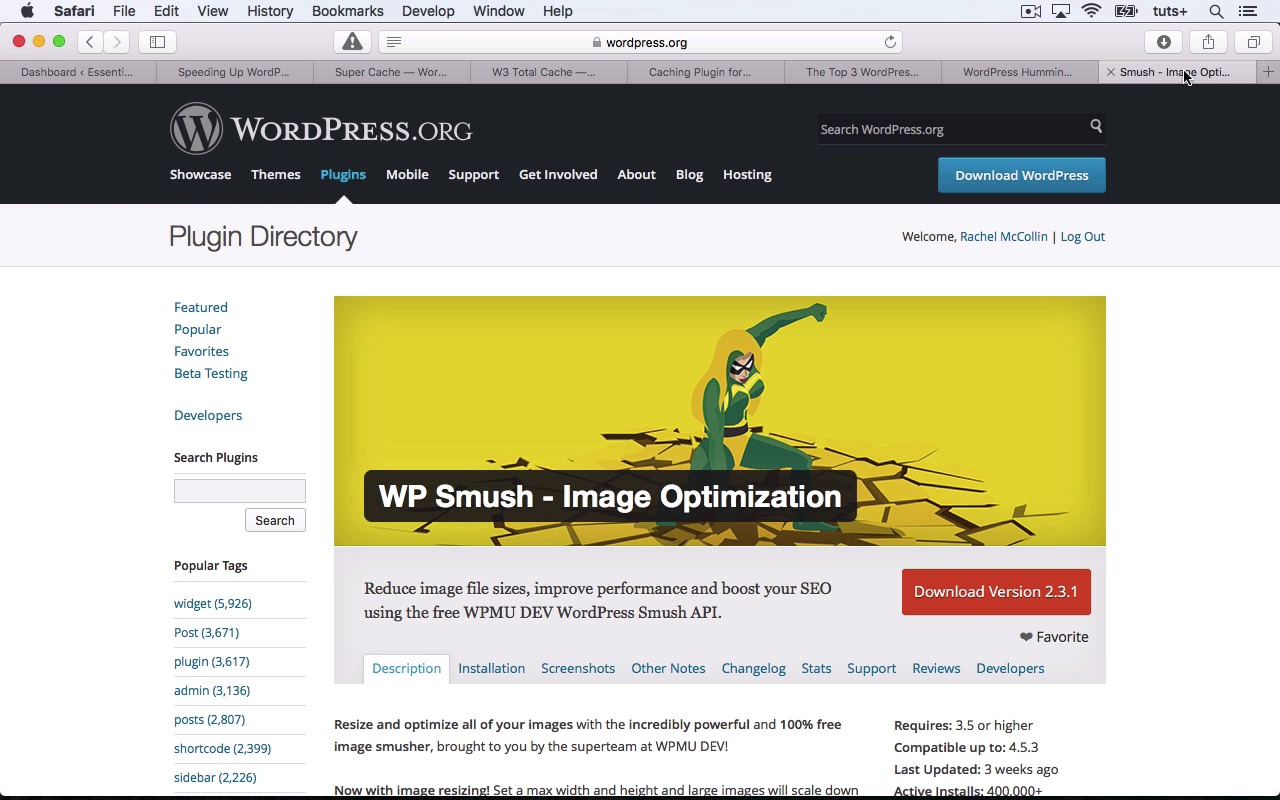Add a new tab with plus icon
This screenshot has width=1280, height=800.
(1268, 72)
